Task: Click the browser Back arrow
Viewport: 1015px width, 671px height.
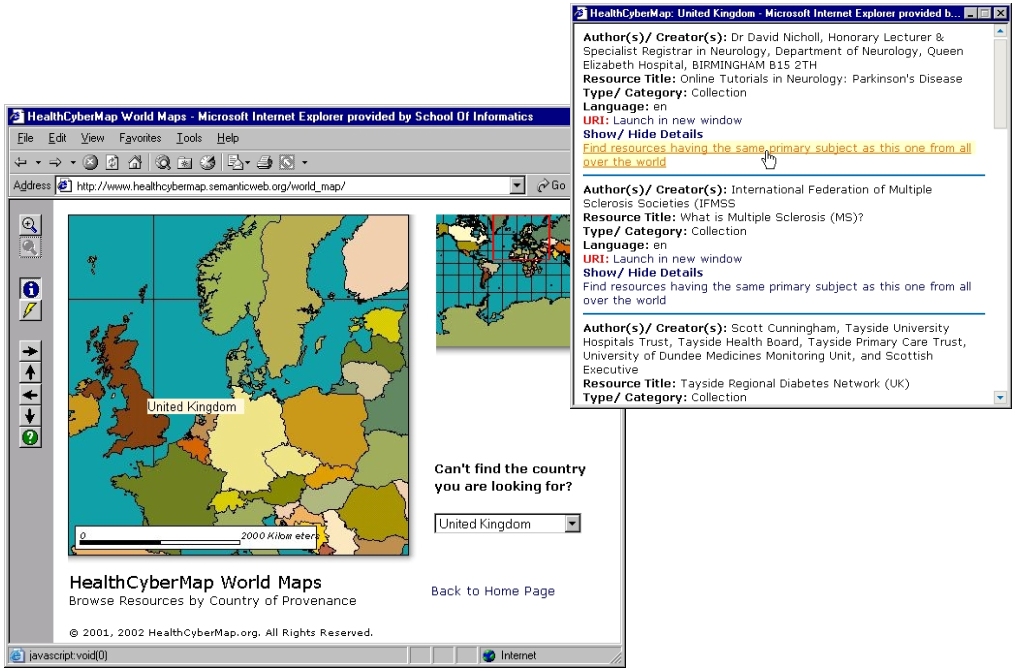Action: point(21,162)
